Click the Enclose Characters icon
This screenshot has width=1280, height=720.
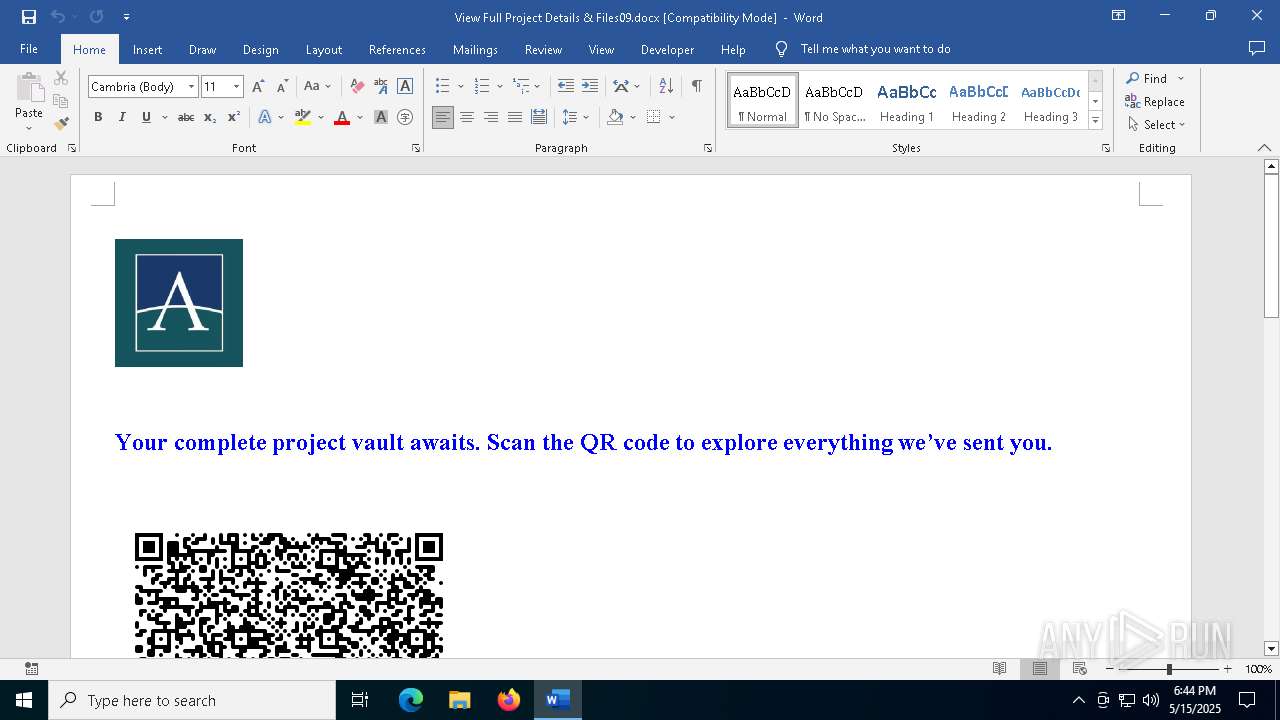pos(405,117)
